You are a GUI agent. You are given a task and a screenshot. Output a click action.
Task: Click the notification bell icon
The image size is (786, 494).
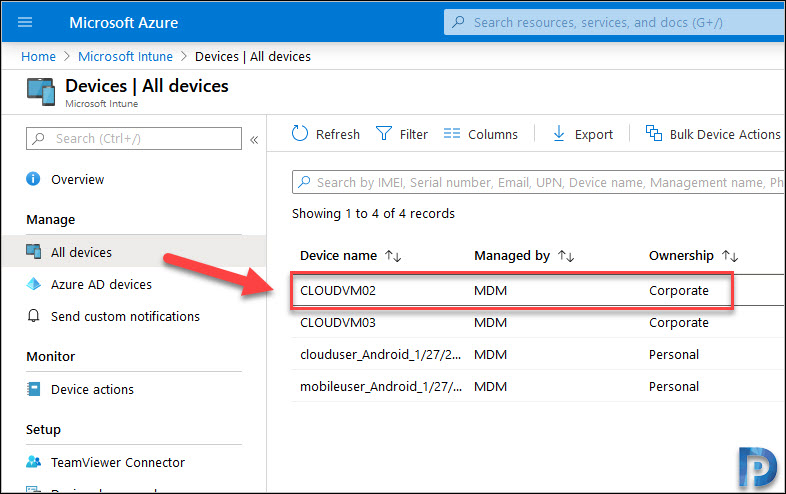point(34,316)
